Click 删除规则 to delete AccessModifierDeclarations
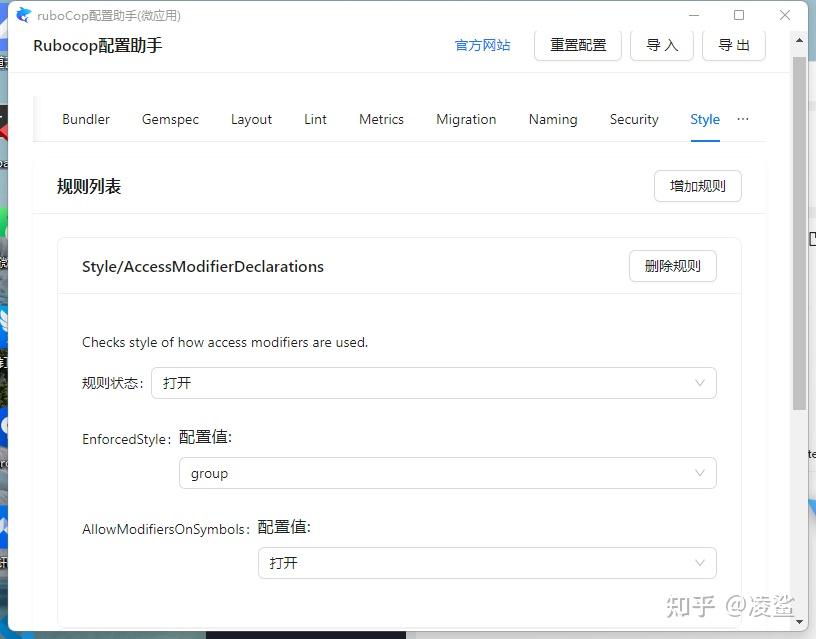 [672, 266]
